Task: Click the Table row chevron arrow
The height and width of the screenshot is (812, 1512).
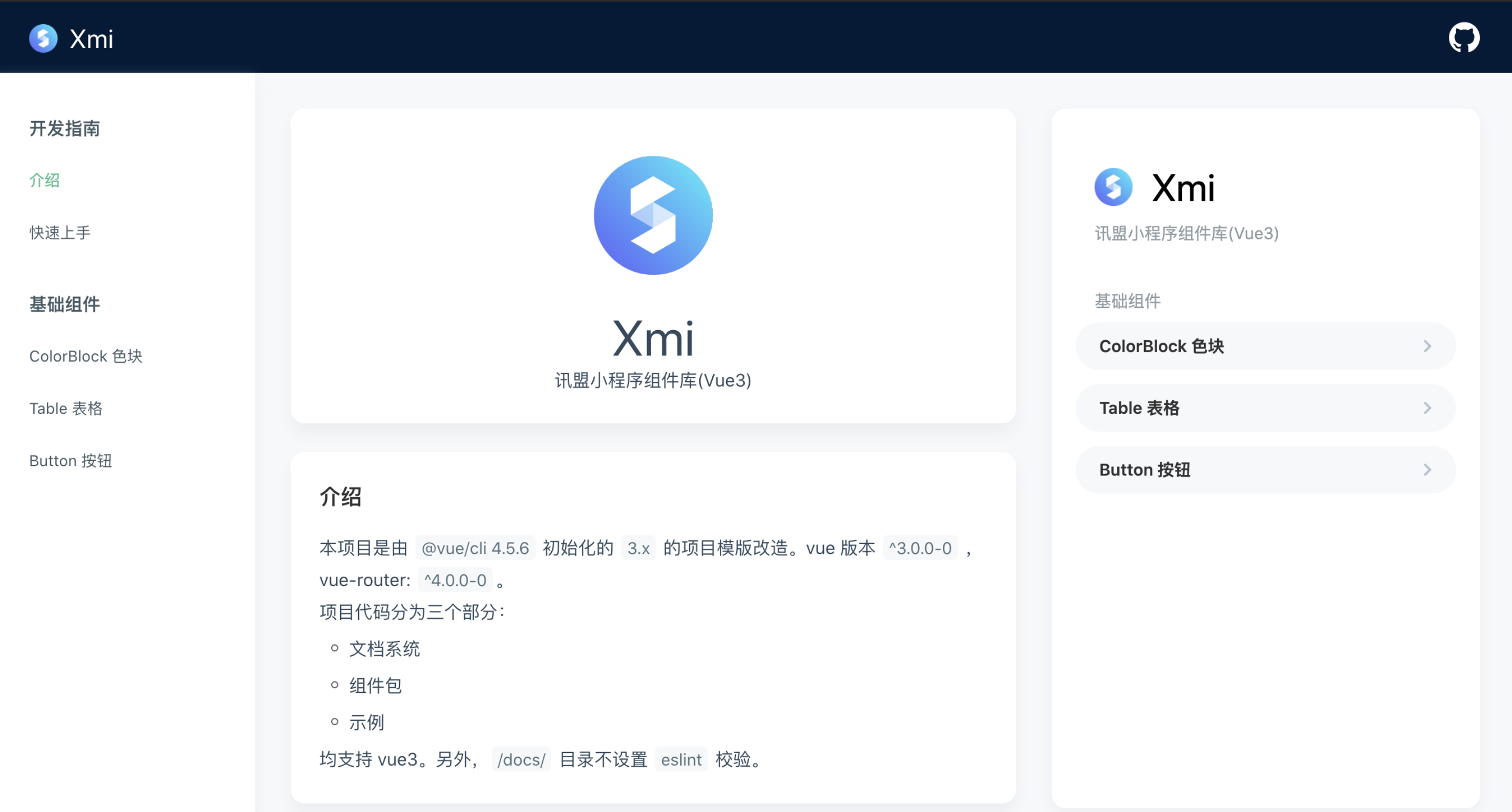Action: pyautogui.click(x=1427, y=408)
